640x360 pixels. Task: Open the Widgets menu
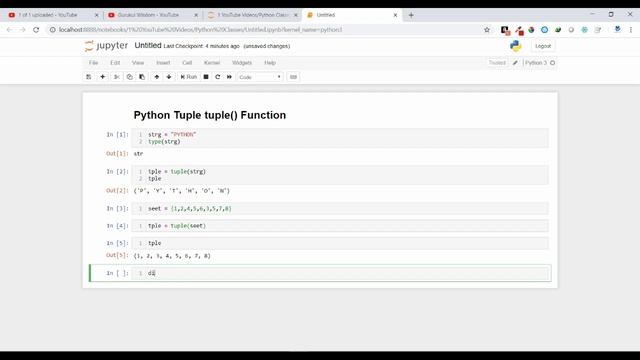(x=242, y=63)
